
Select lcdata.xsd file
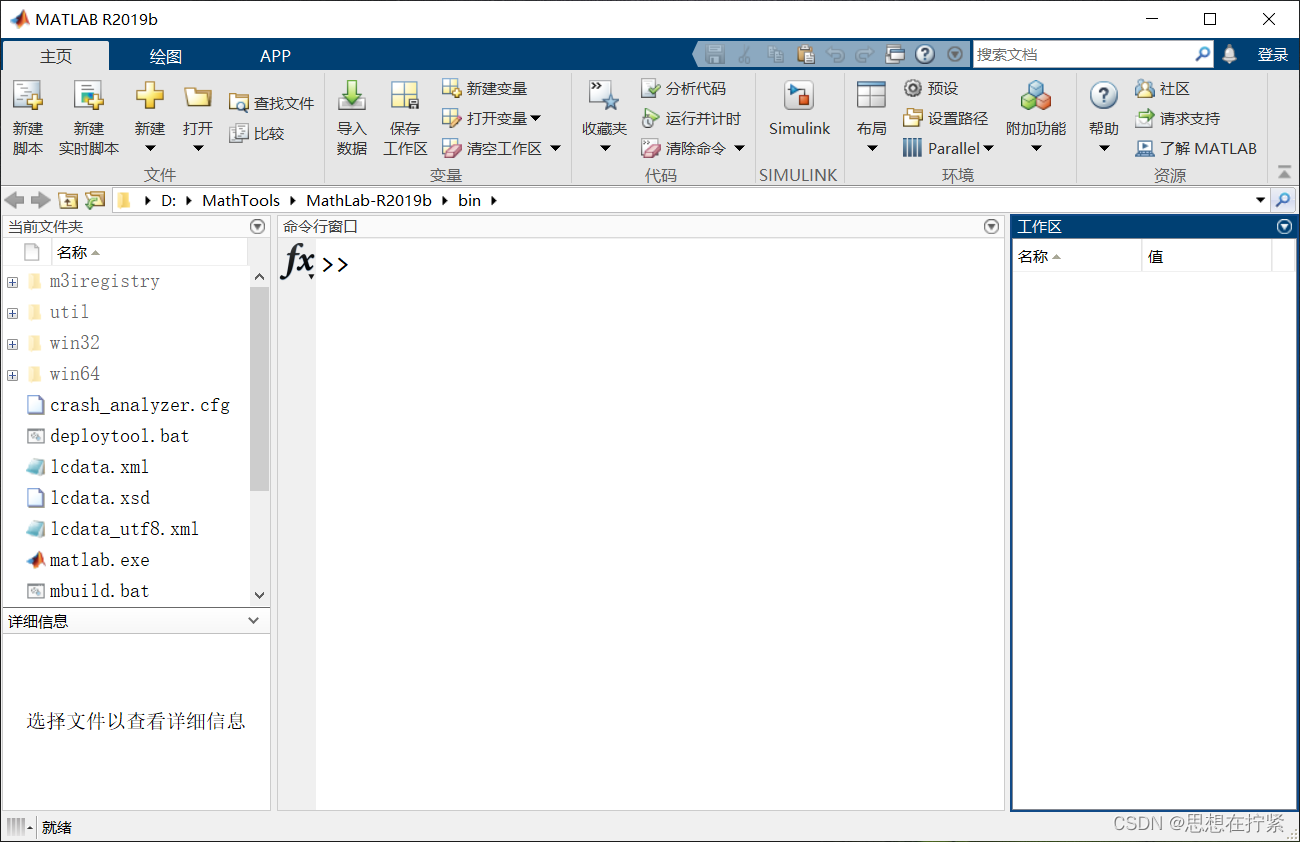[100, 498]
